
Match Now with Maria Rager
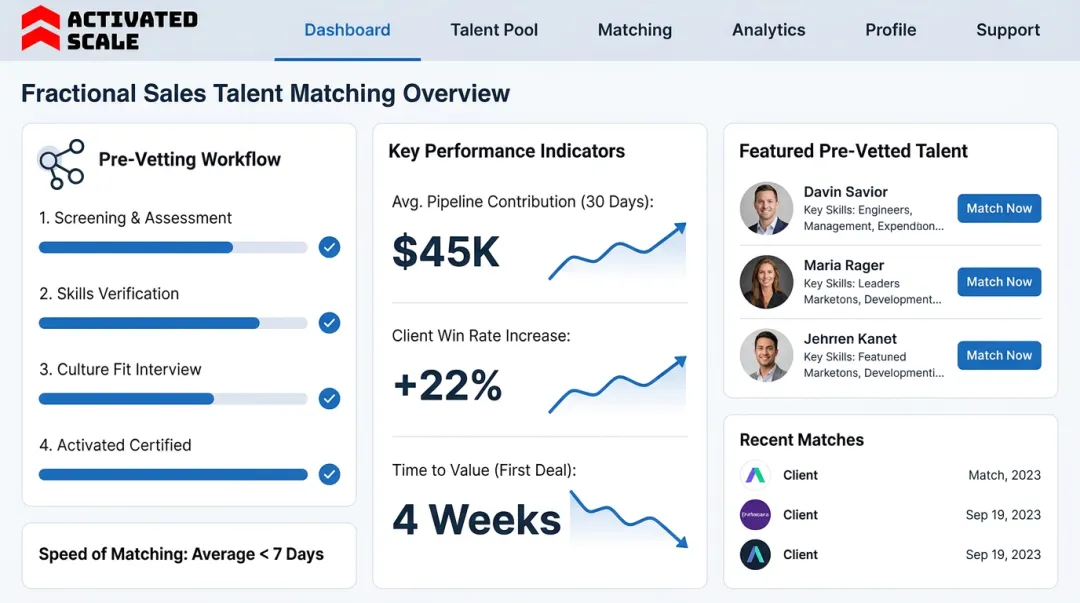tap(999, 282)
